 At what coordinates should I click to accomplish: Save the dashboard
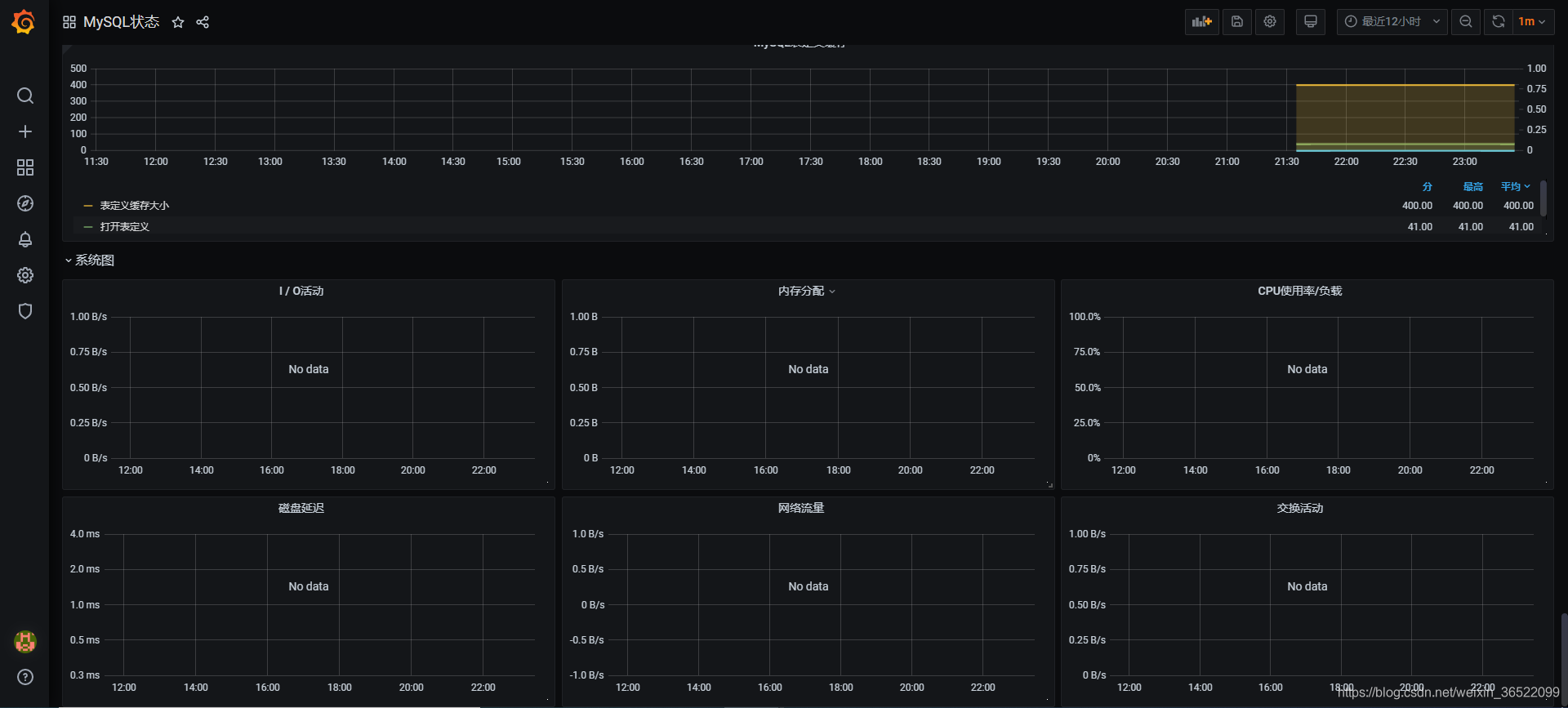(1237, 22)
